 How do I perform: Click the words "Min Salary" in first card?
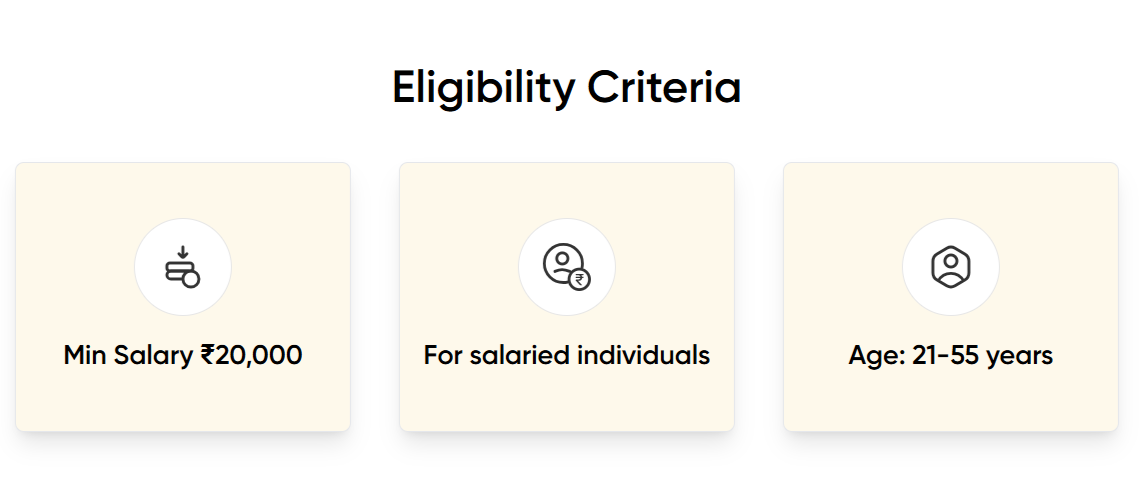point(129,355)
